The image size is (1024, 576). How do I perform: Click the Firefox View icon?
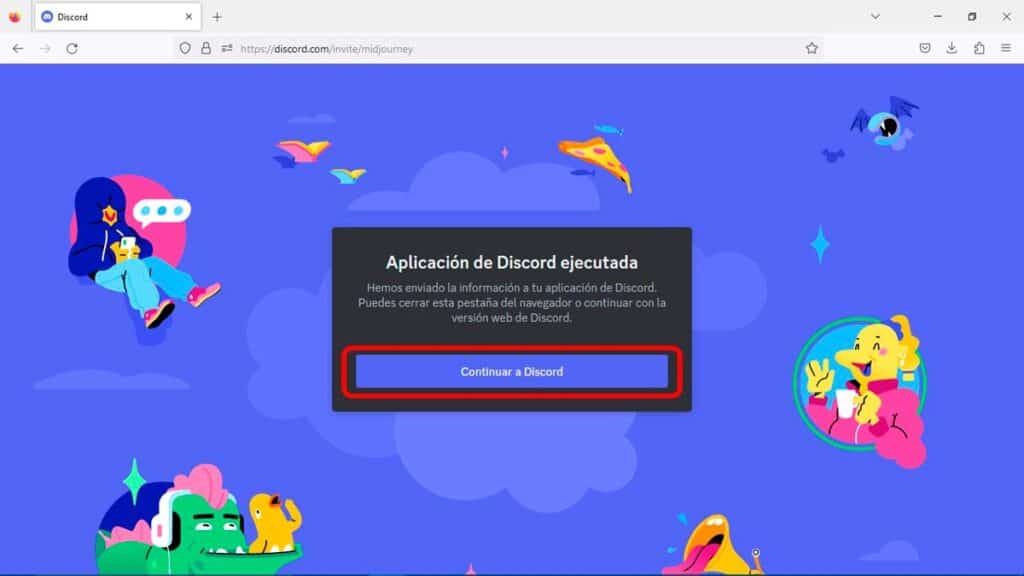point(14,17)
